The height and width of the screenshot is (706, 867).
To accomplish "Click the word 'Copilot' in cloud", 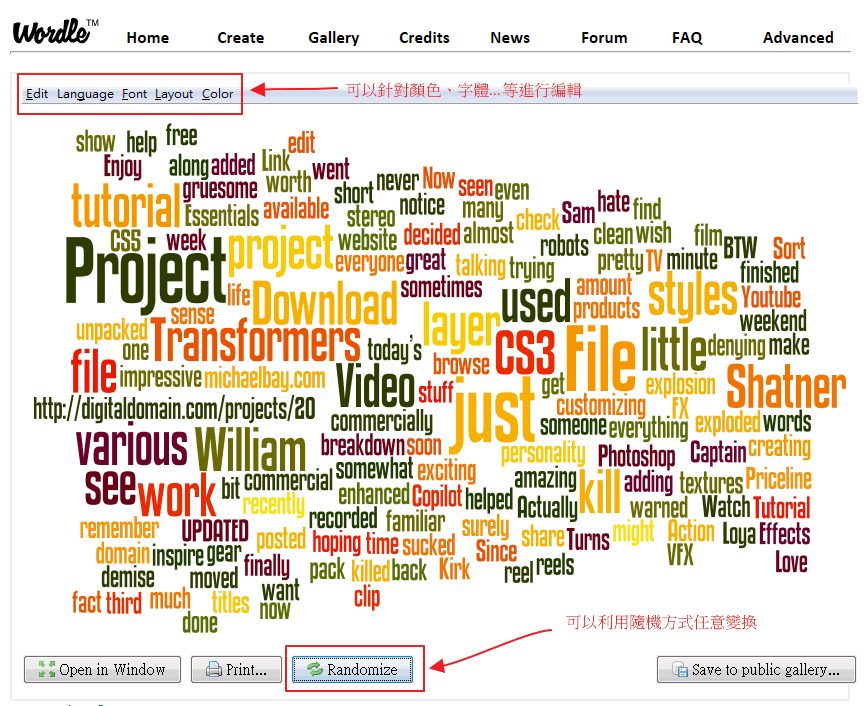I will tap(437, 496).
